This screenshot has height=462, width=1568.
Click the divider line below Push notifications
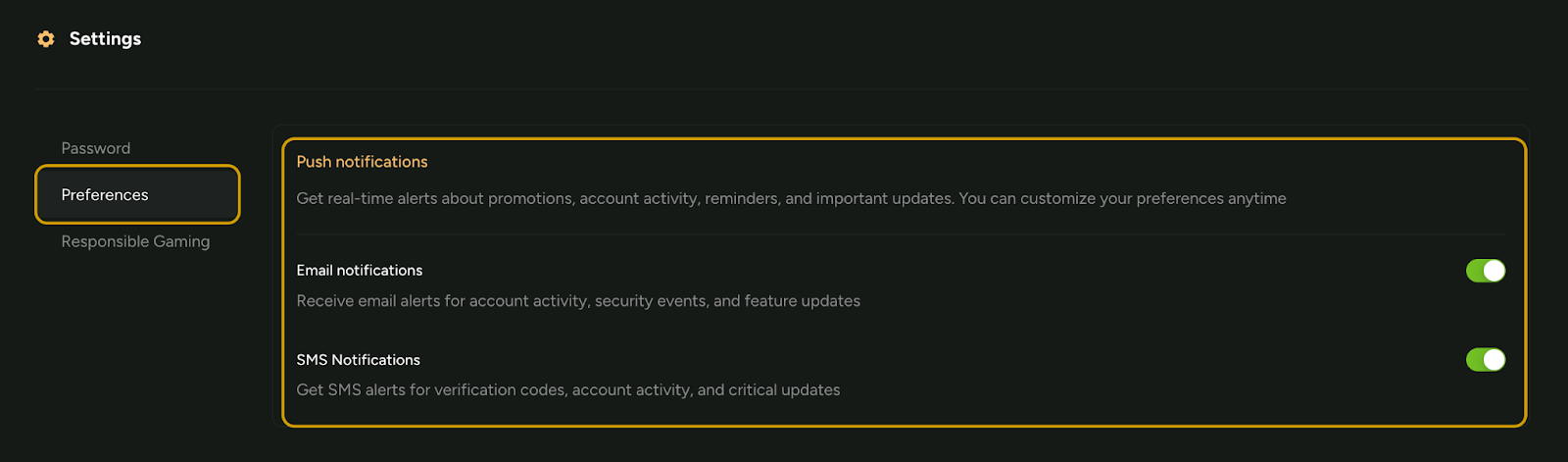[x=900, y=234]
